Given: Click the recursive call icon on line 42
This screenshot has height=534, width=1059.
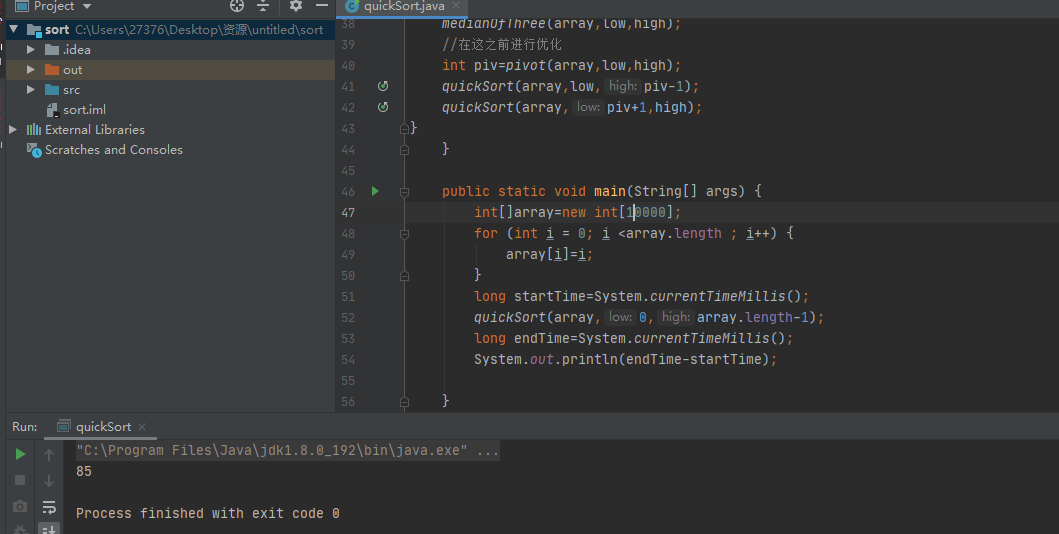Looking at the screenshot, I should (383, 107).
